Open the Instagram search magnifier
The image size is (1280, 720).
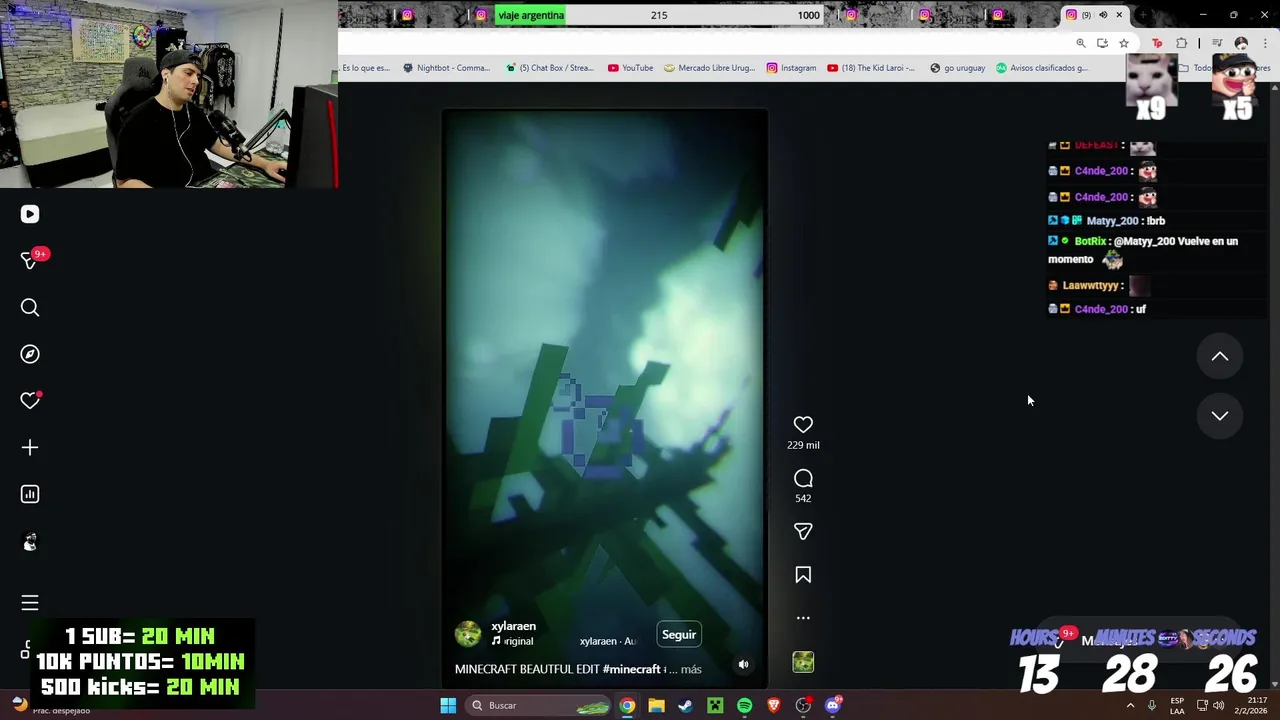[x=30, y=308]
